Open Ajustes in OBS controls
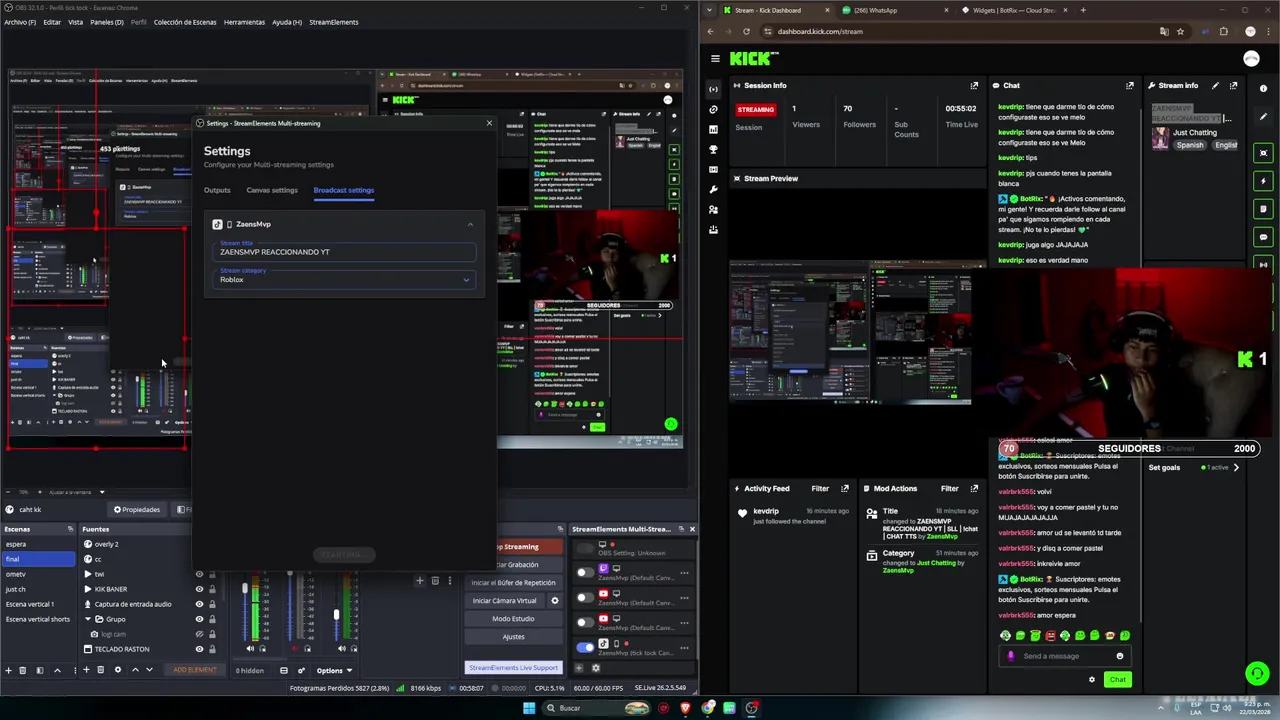Screen dimensions: 1280x720 [x=513, y=637]
